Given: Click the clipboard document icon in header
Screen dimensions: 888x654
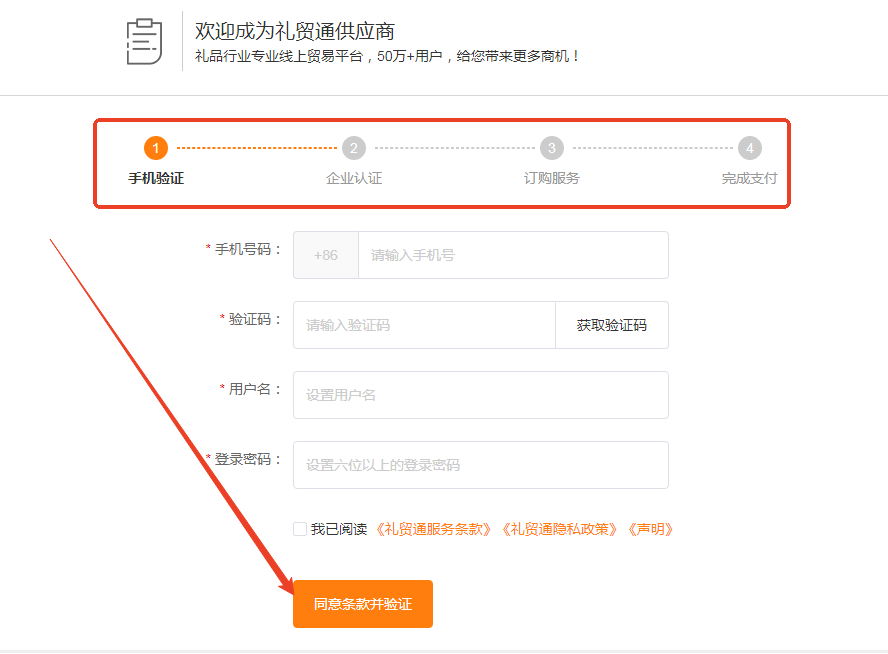Looking at the screenshot, I should coord(144,41).
